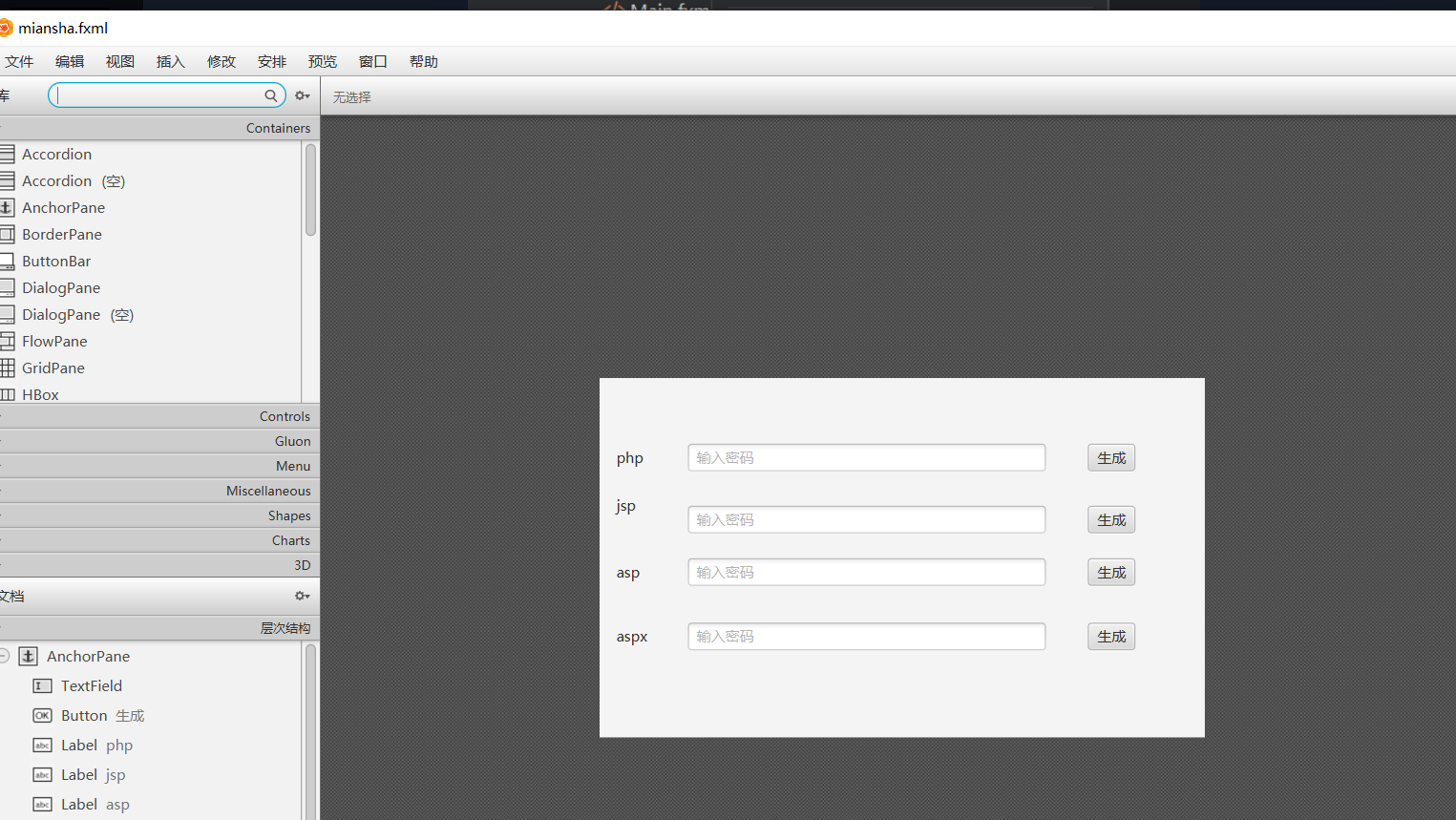Select the Label php row in hierarchy
This screenshot has height=820, width=1456.
click(x=151, y=745)
